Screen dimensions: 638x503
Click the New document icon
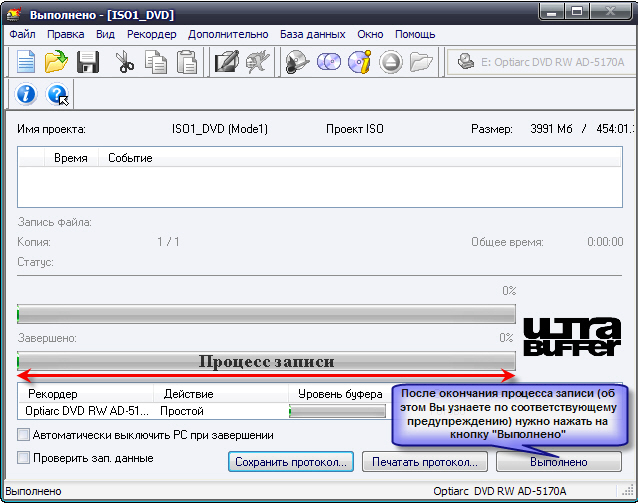coord(25,62)
